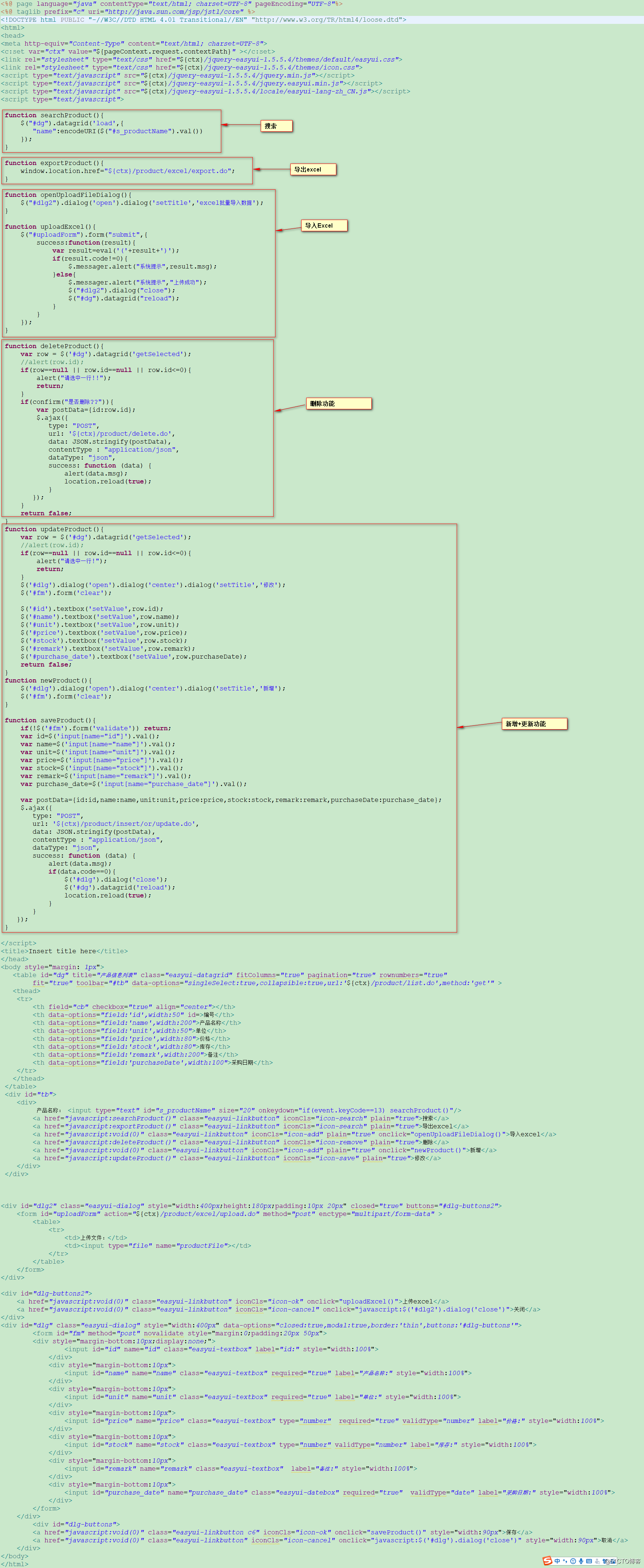Toggle the 中 Chinese/English mode icon
644x1568 pixels.
click(x=557, y=1561)
